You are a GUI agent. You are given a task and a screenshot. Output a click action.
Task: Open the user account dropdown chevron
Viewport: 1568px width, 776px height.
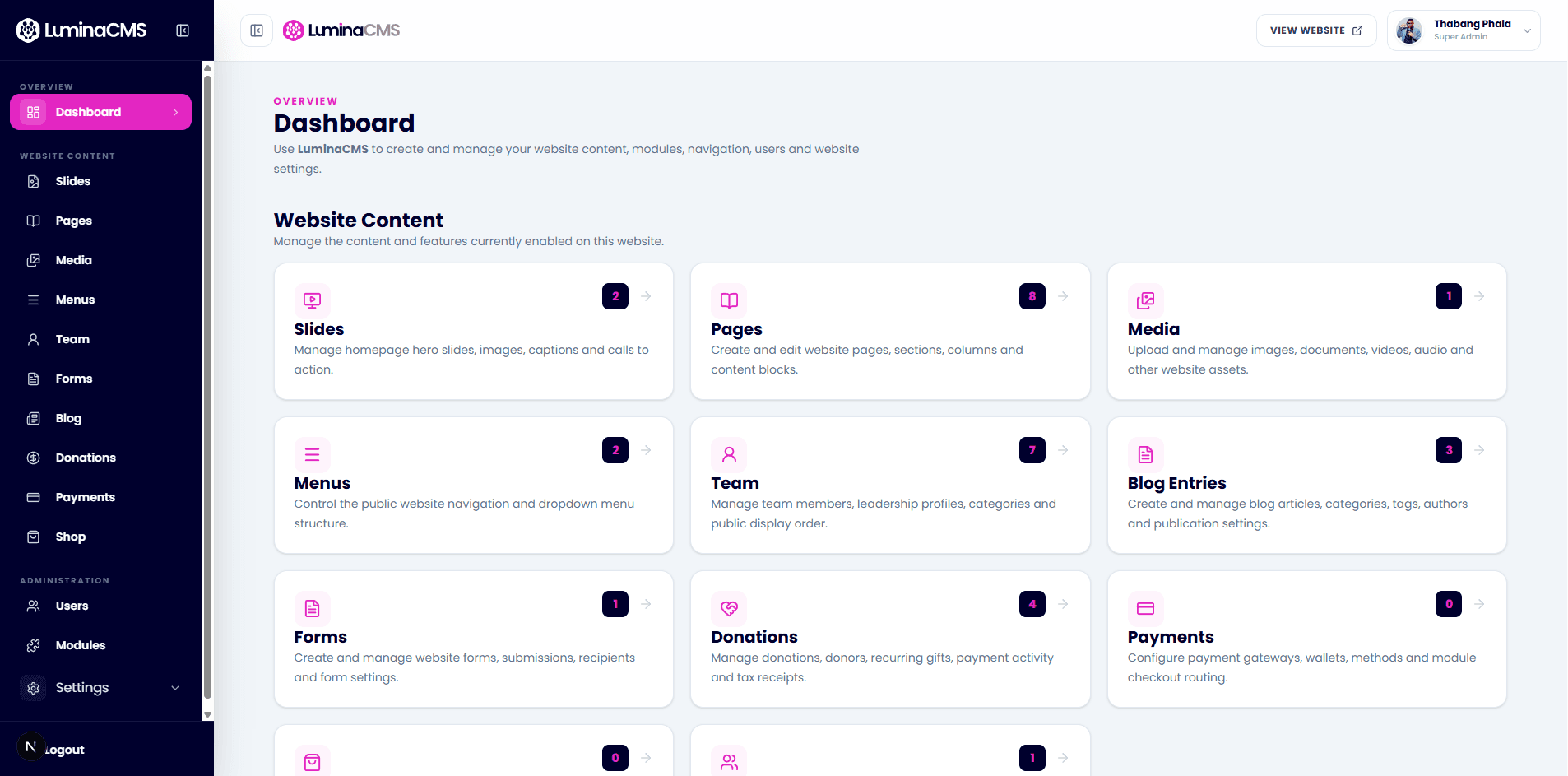click(x=1527, y=30)
